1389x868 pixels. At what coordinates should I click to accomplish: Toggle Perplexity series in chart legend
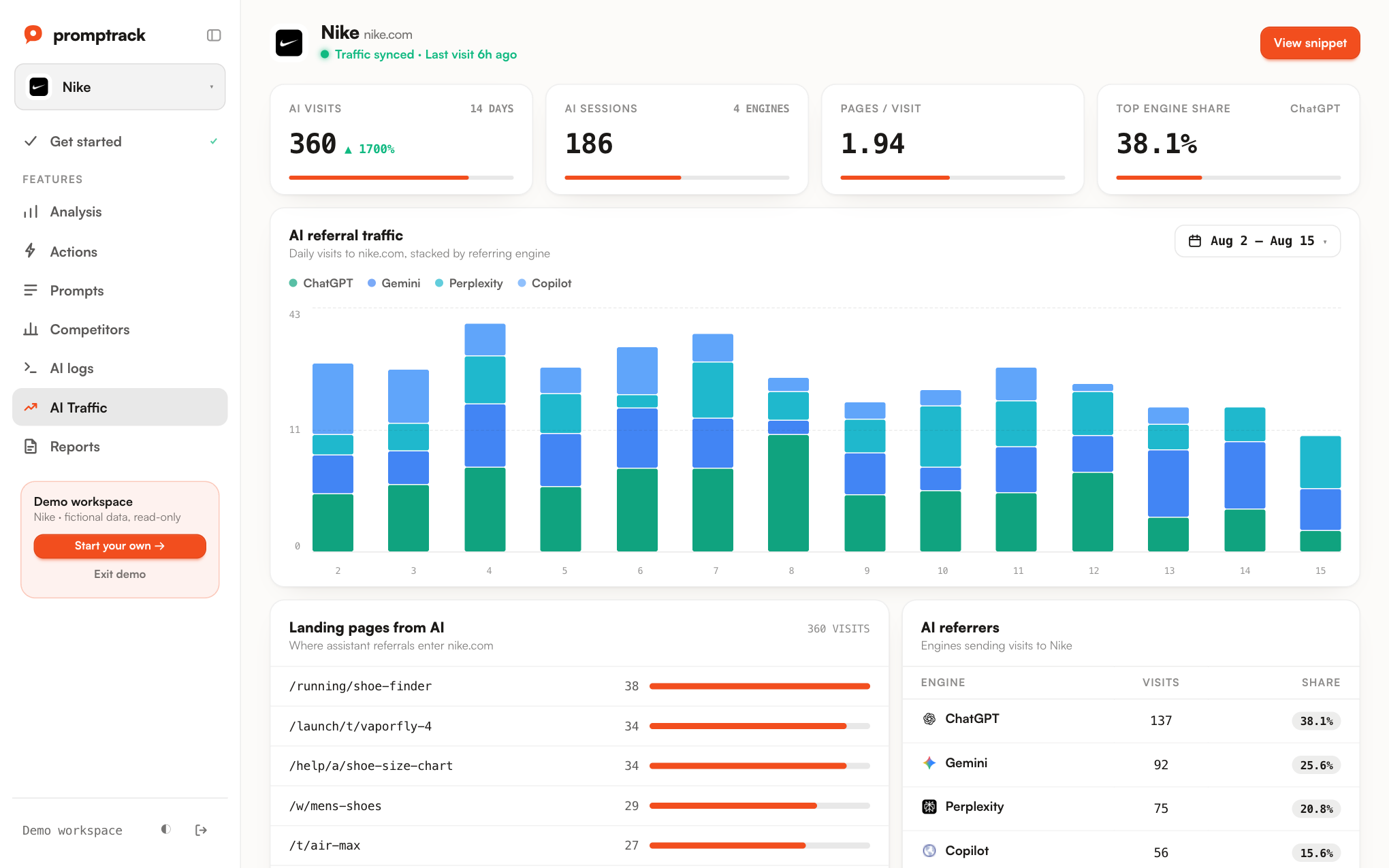[x=468, y=283]
